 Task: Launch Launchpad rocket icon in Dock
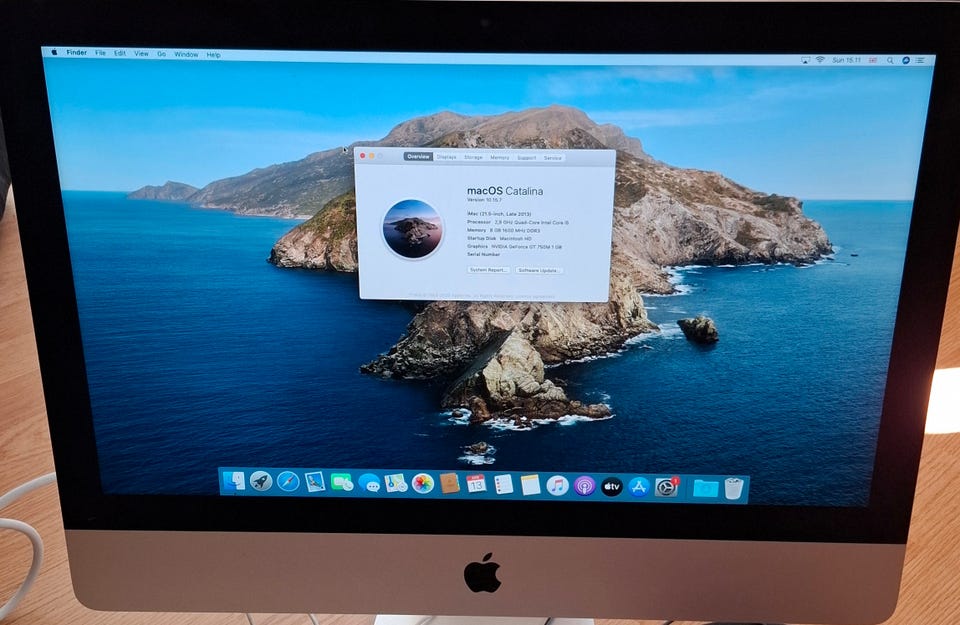click(261, 482)
